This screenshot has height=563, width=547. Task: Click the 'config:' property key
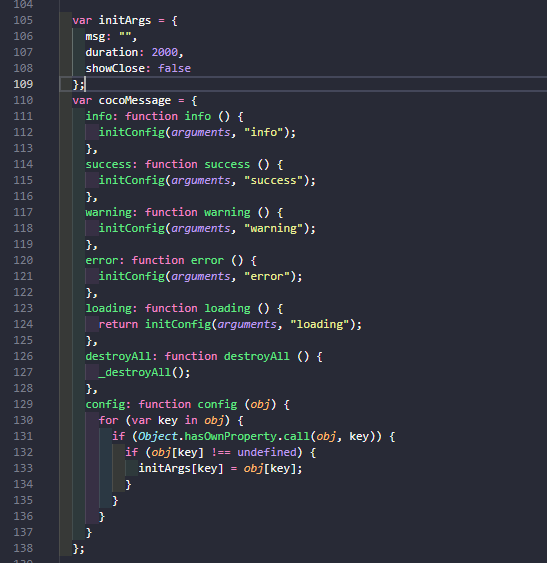click(x=108, y=404)
